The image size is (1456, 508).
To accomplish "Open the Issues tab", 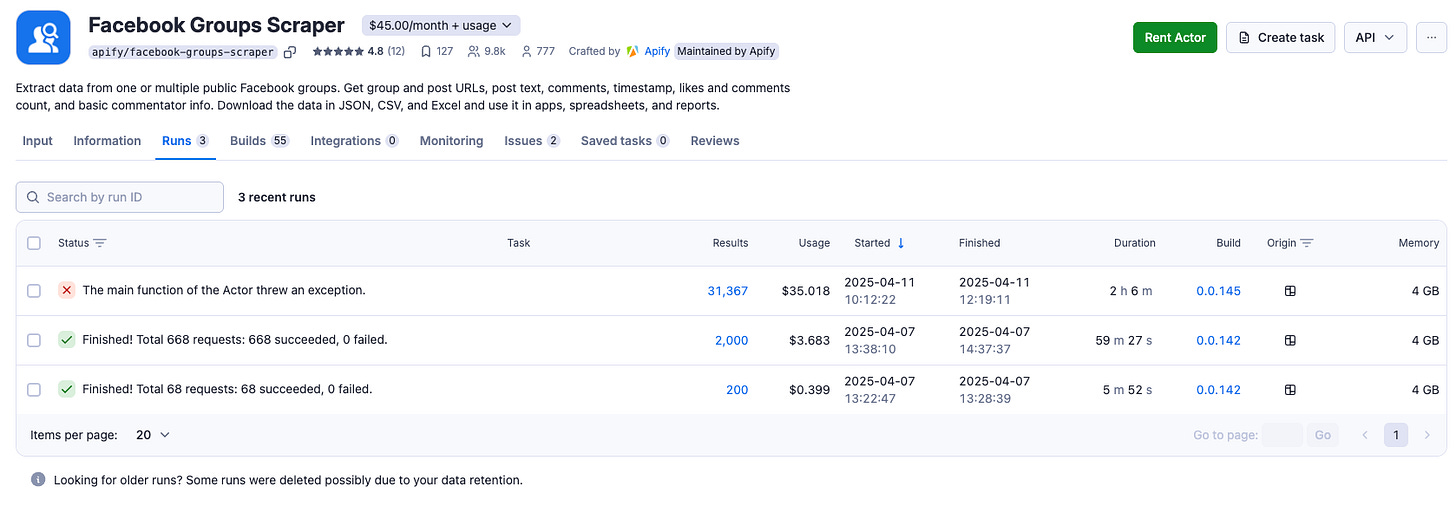I will click(x=532, y=141).
